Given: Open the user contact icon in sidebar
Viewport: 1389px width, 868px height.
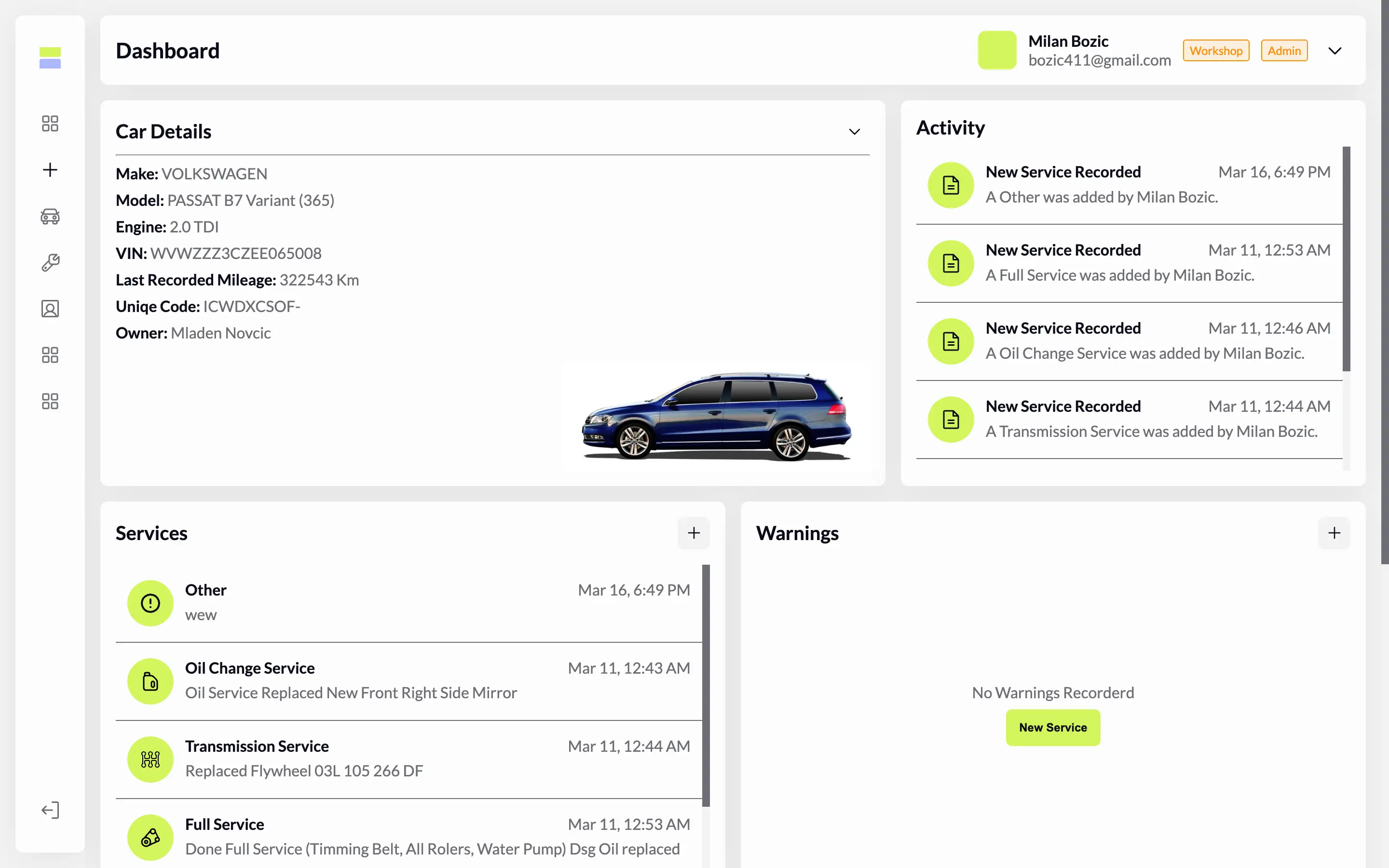Looking at the screenshot, I should pos(50,309).
